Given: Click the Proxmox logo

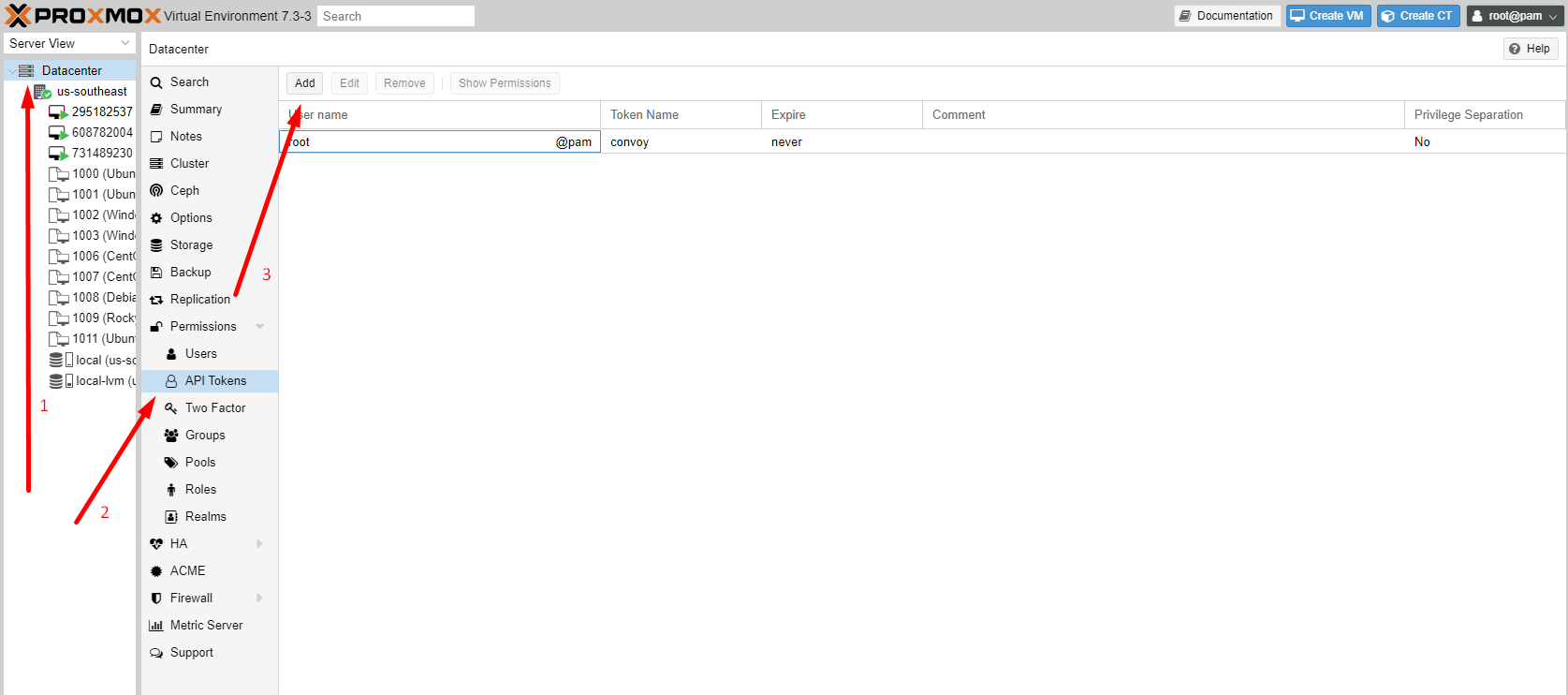Looking at the screenshot, I should pos(83,15).
